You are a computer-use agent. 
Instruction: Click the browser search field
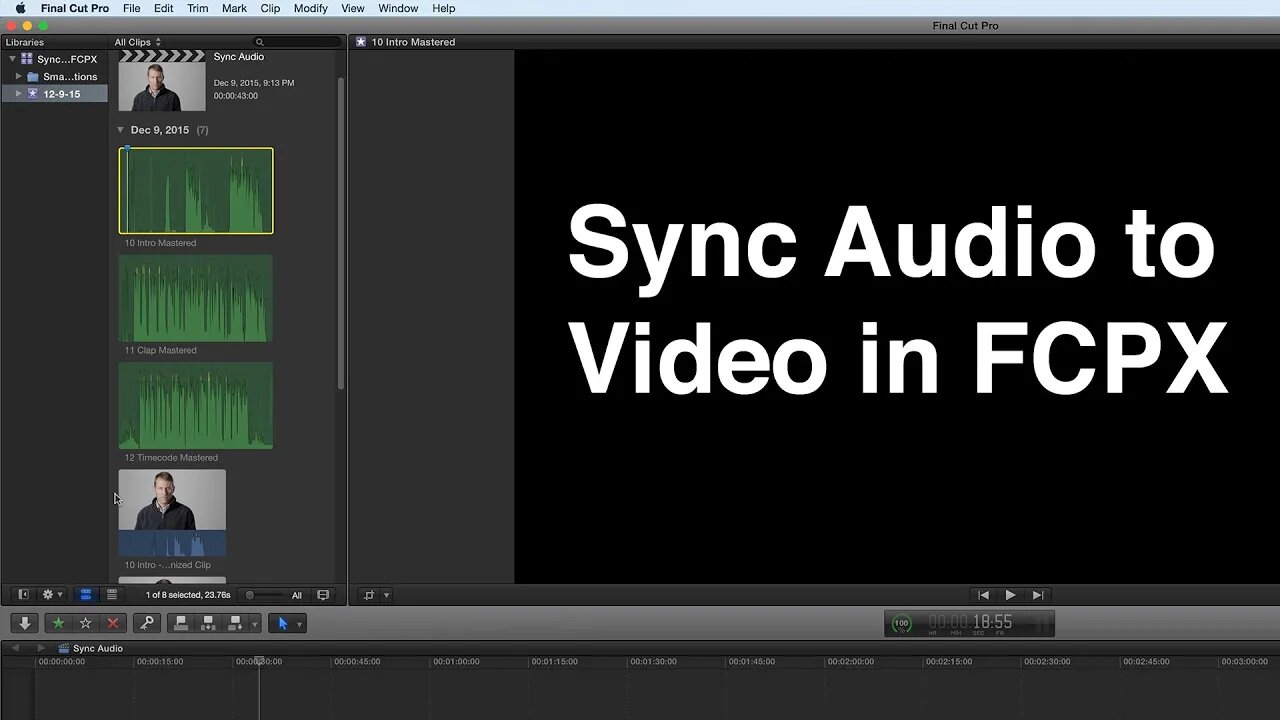pyautogui.click(x=298, y=42)
